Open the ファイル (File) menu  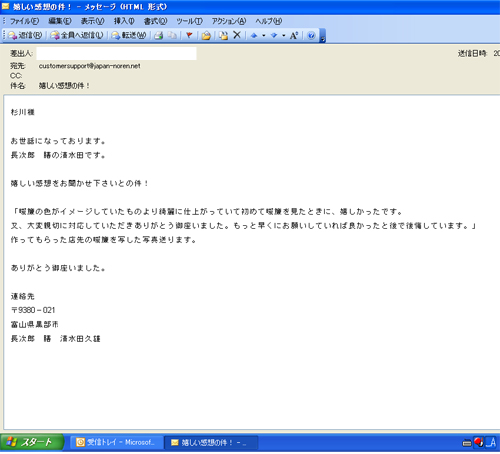tap(24, 21)
